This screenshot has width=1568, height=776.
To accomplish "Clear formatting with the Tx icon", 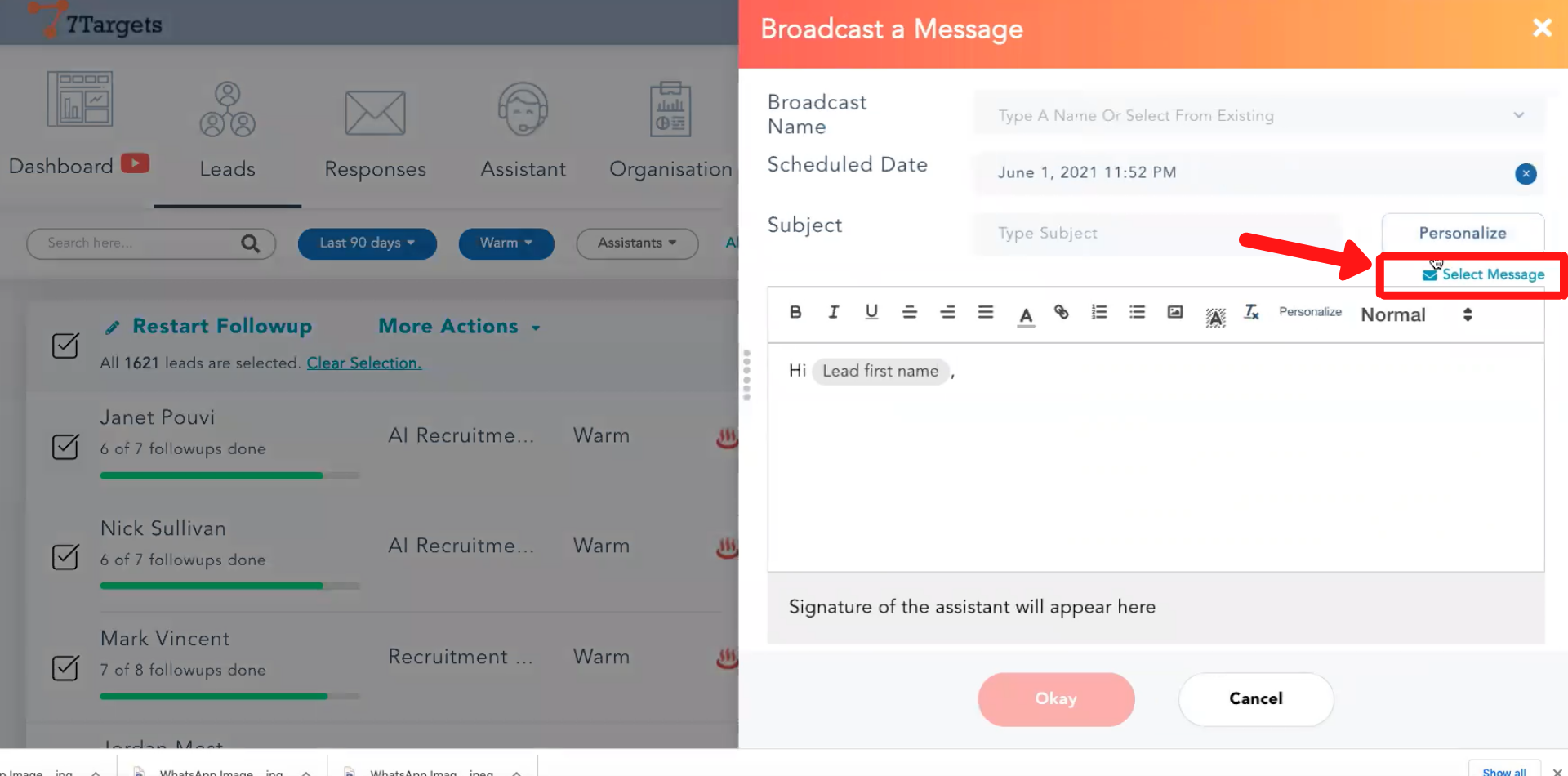I will point(1251,312).
